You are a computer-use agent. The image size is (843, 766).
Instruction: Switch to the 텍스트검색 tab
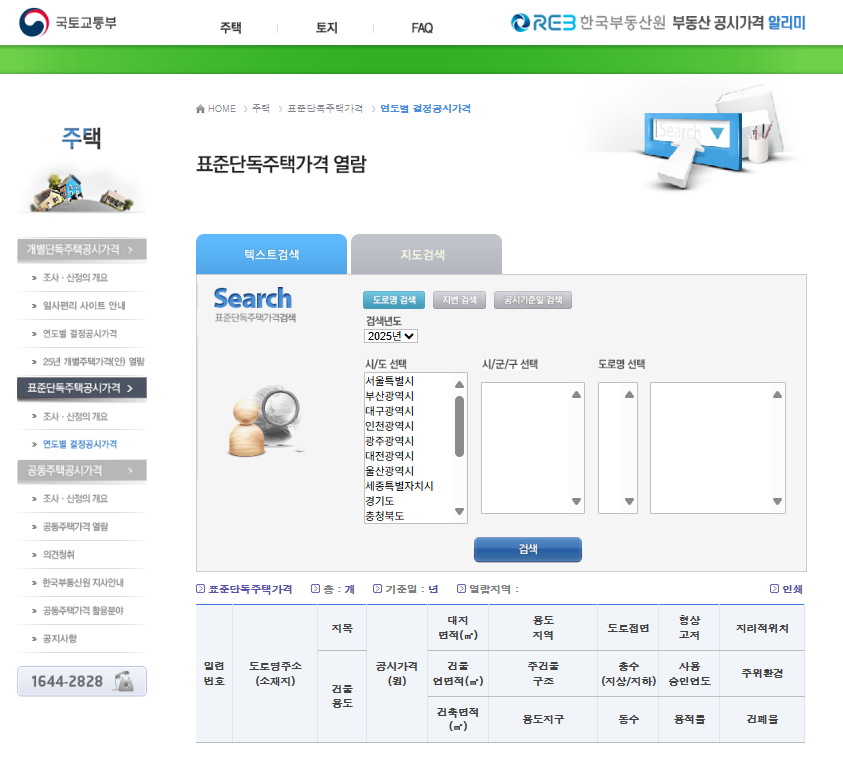tap(272, 254)
